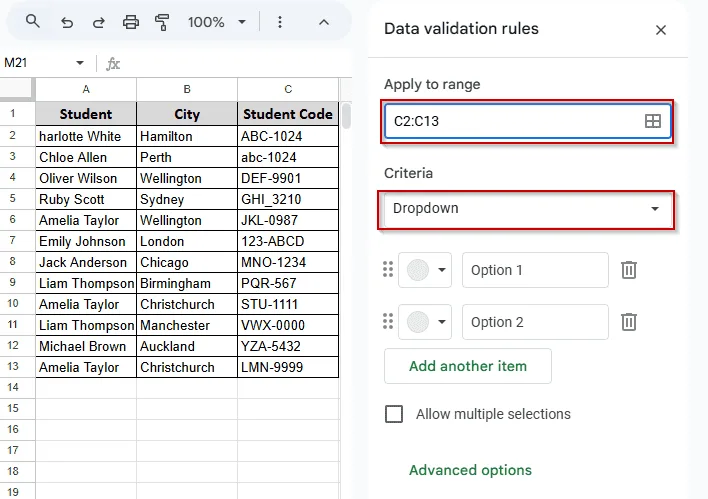The width and height of the screenshot is (708, 499).
Task: Select the Hamilton city cell
Action: click(x=187, y=136)
